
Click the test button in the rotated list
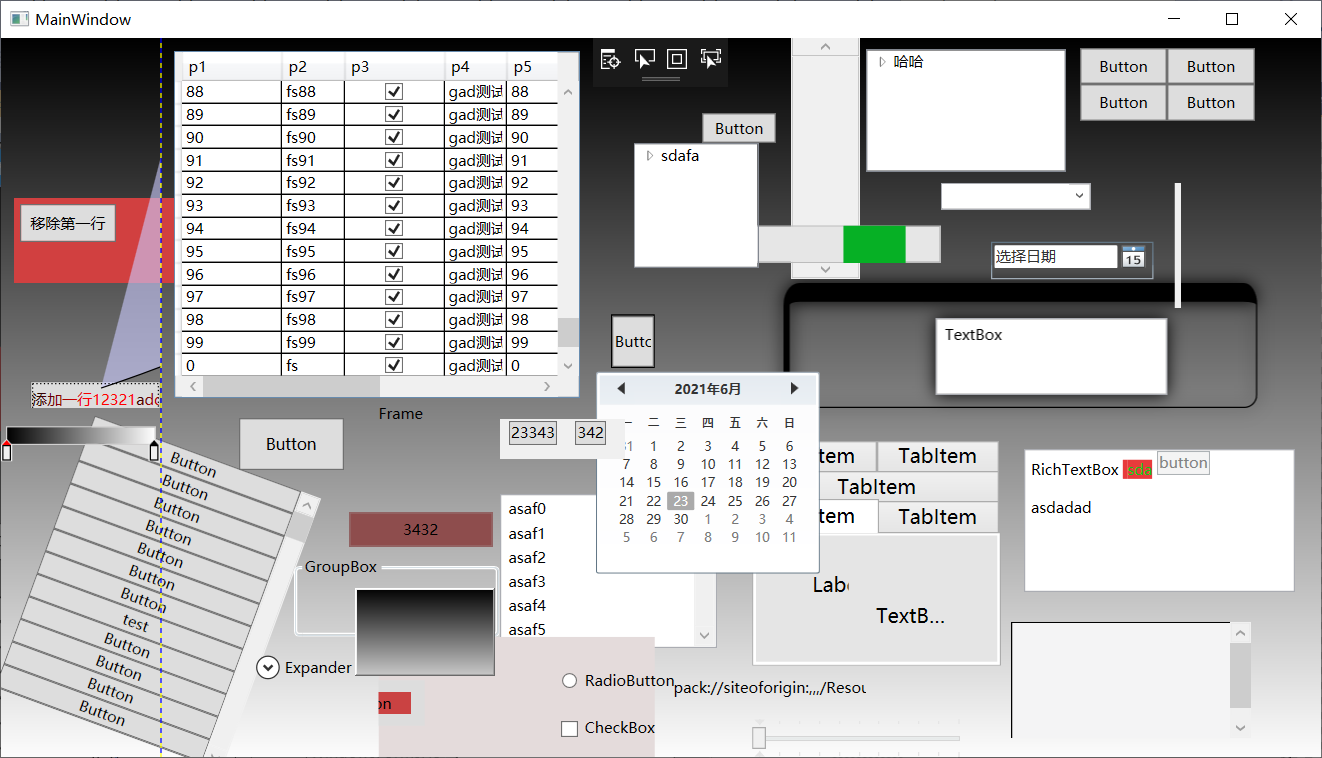pyautogui.click(x=136, y=625)
